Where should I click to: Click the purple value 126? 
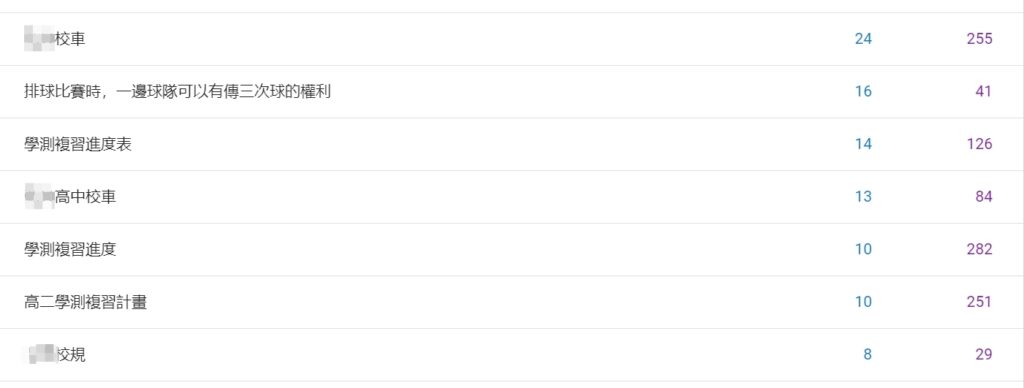pyautogui.click(x=980, y=144)
